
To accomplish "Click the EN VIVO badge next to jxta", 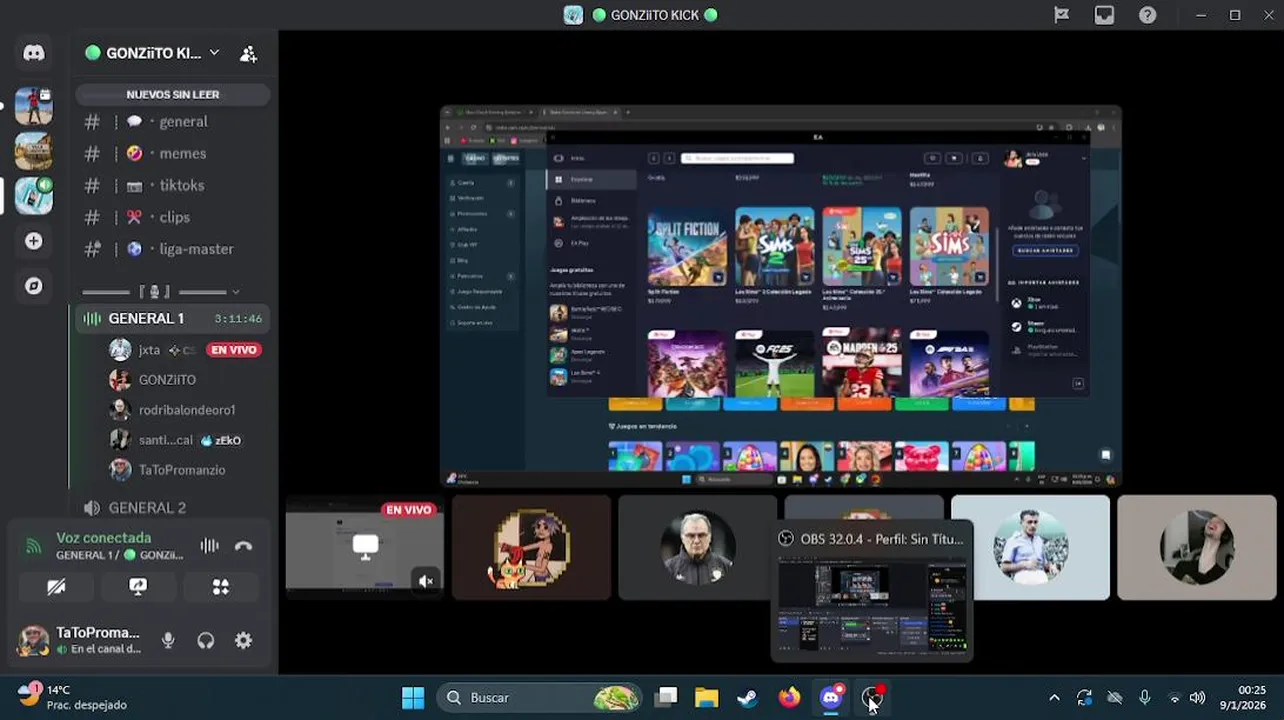I will 234,350.
